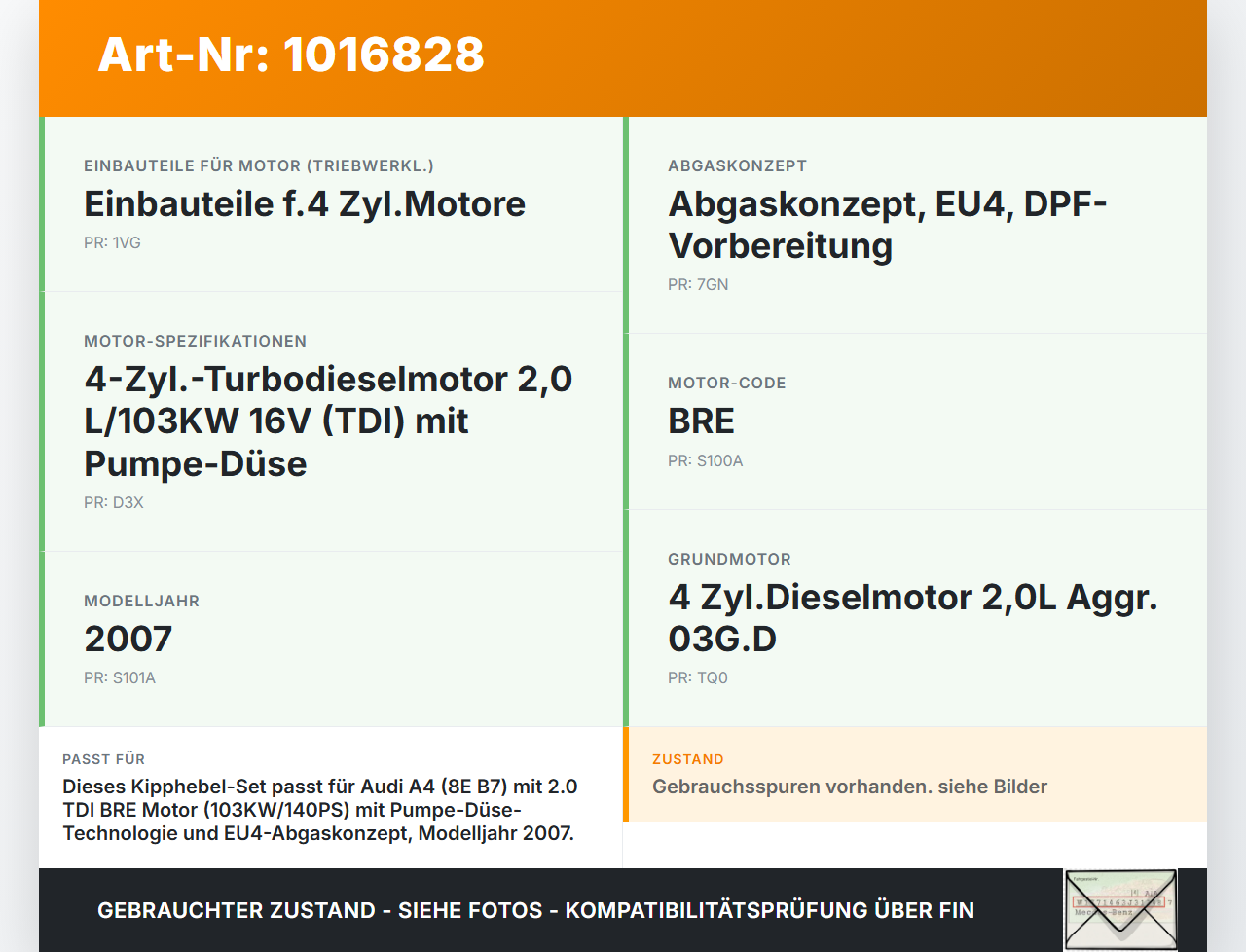Screen dimensions: 1246x952
Task: Select the Gebrauchsspuren vorhanden text
Action: 849,787
